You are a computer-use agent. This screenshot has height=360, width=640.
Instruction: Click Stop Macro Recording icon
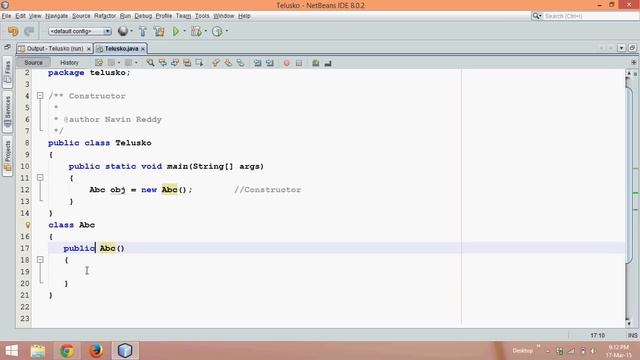pyautogui.click(x=299, y=63)
